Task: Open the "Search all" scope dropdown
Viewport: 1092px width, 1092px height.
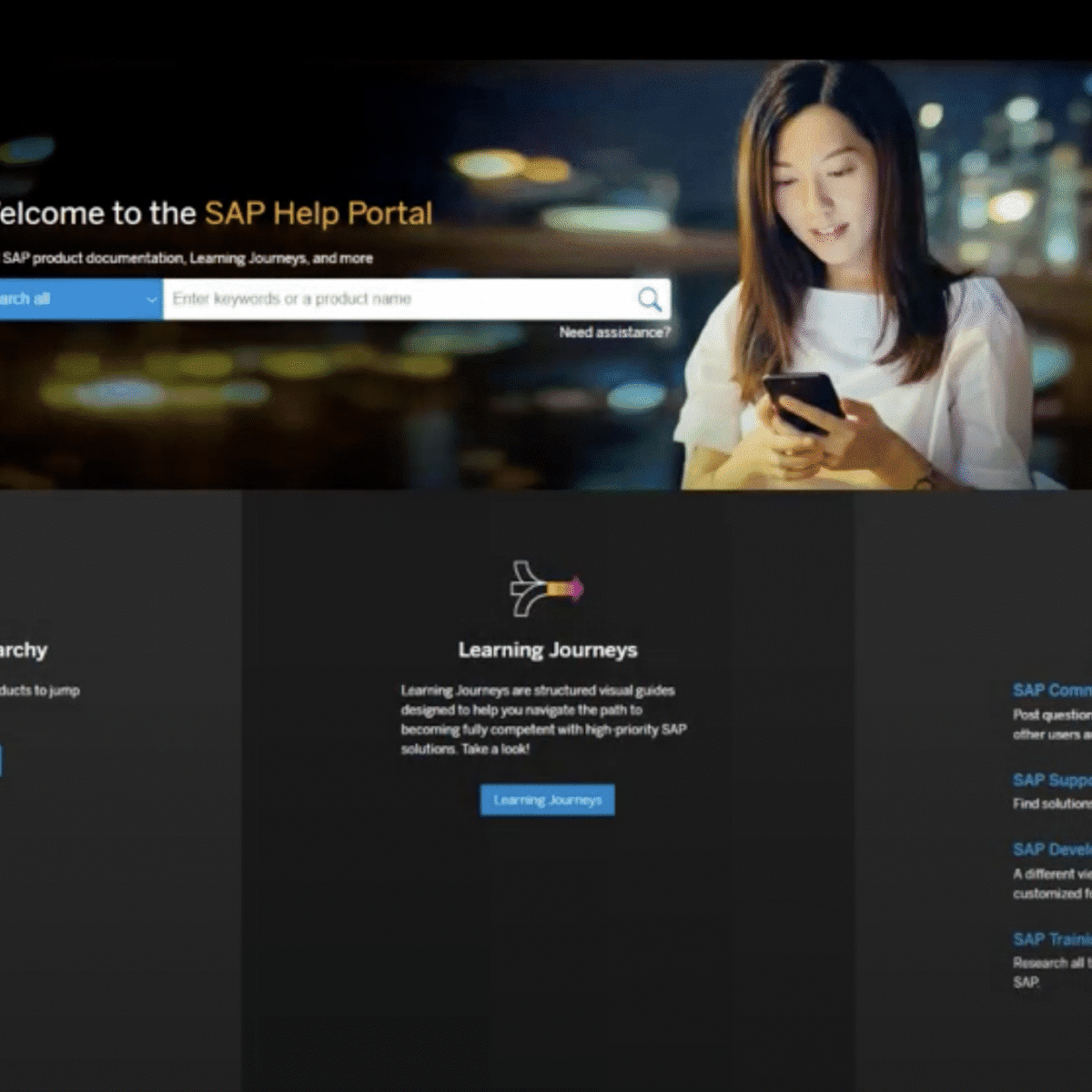Action: (x=77, y=298)
